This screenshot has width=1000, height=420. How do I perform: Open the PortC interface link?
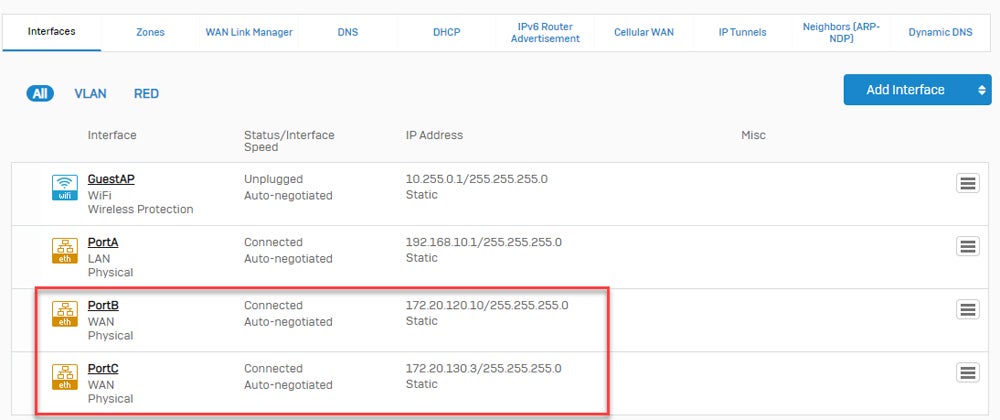[103, 368]
